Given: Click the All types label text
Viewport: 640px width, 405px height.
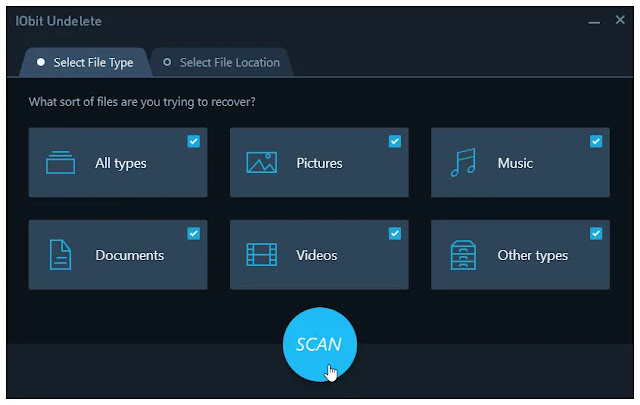Looking at the screenshot, I should click(121, 163).
